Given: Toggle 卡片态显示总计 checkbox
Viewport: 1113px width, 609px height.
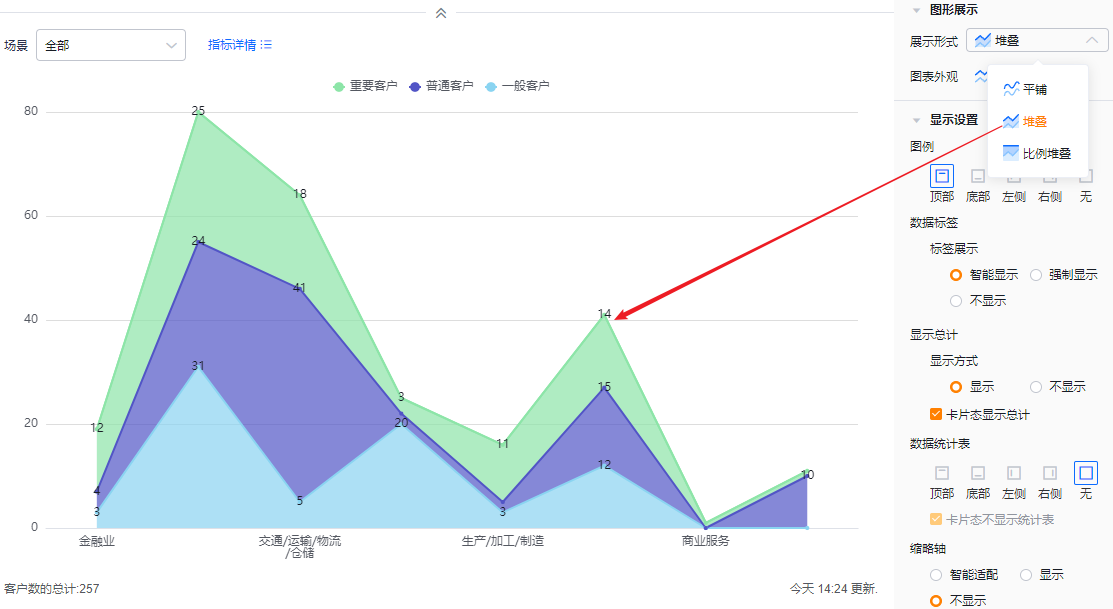Looking at the screenshot, I should [936, 415].
